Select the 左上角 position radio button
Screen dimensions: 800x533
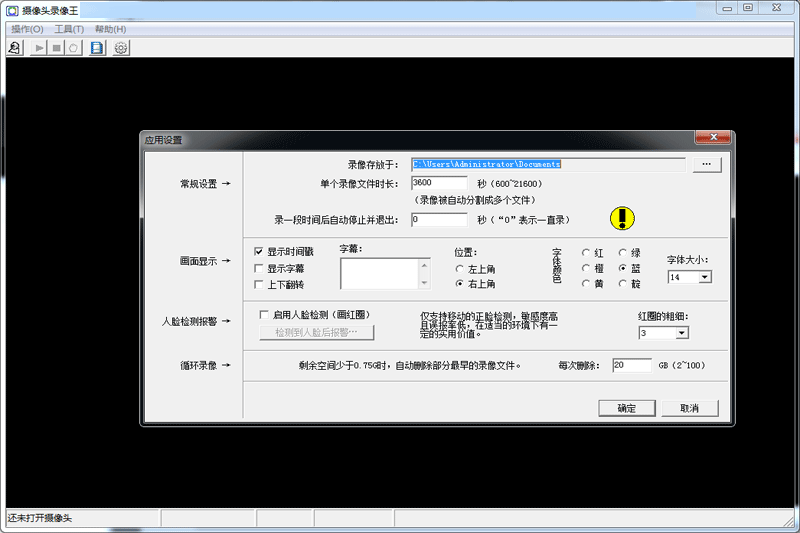460,269
